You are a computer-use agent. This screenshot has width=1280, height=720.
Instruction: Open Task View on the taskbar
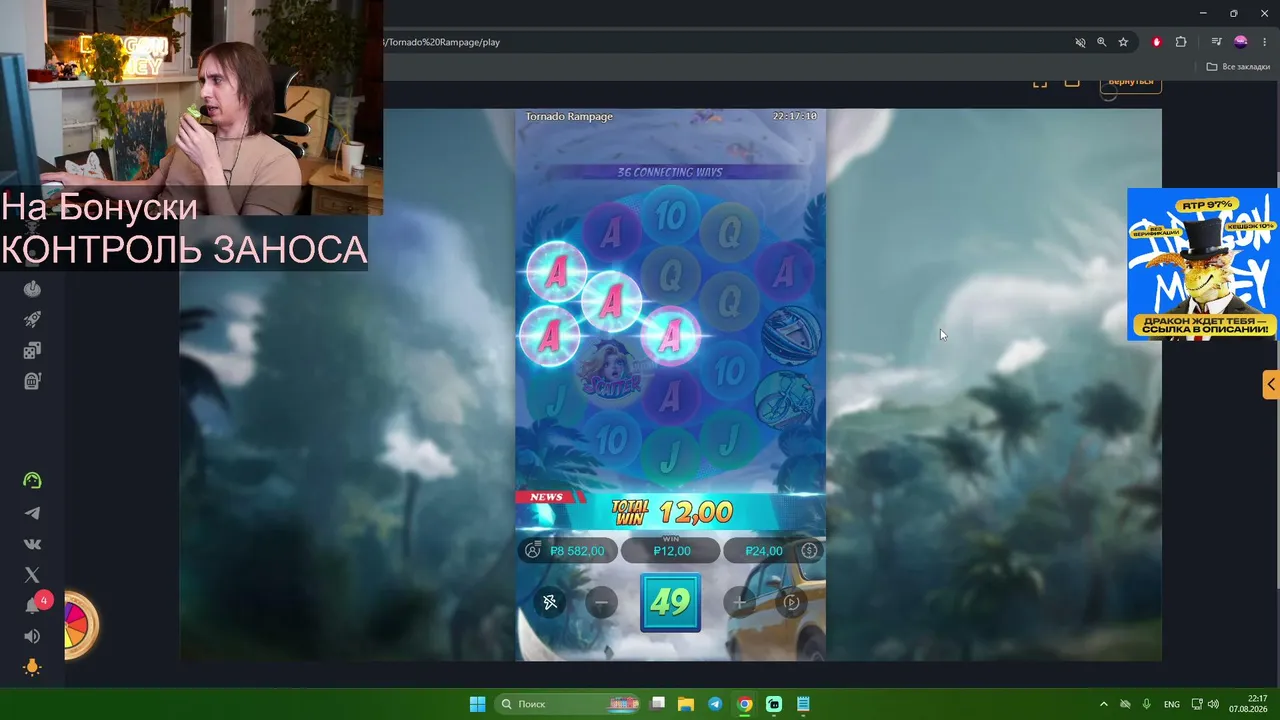pyautogui.click(x=657, y=704)
